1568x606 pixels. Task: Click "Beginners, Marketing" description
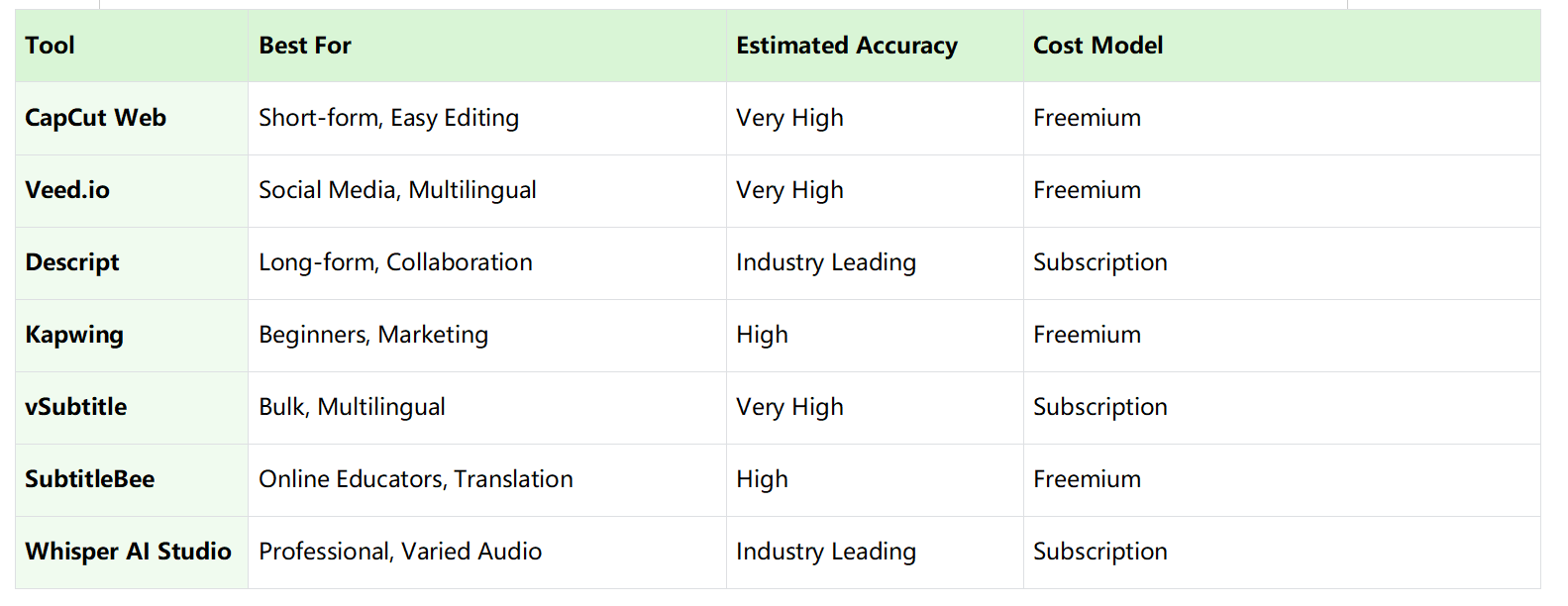(373, 335)
